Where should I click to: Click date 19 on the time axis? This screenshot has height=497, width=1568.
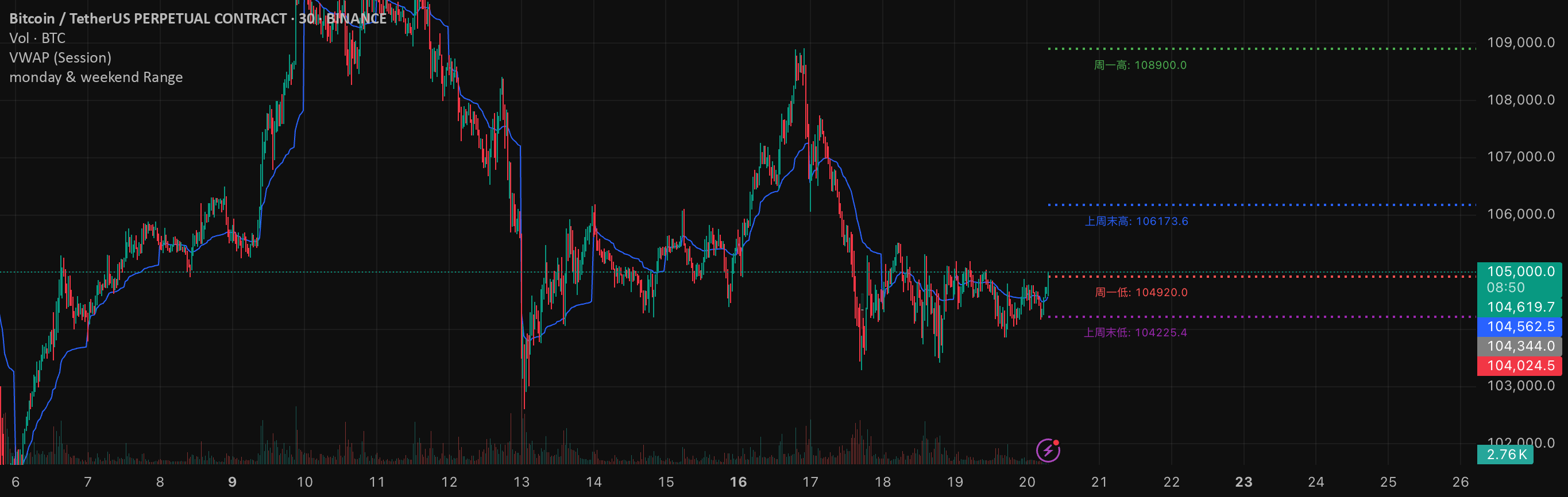click(x=955, y=483)
